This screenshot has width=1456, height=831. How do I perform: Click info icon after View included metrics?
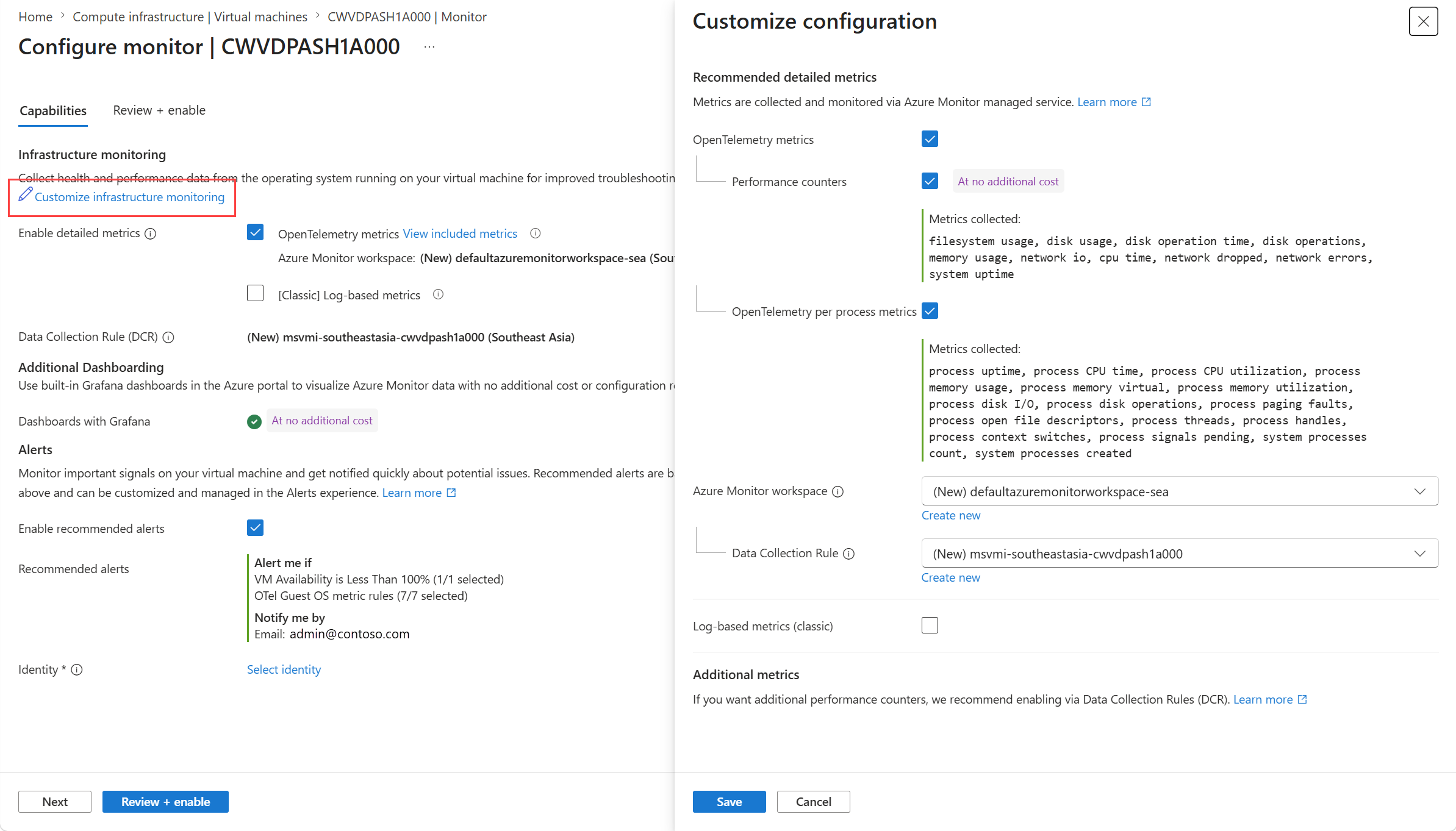(x=536, y=233)
